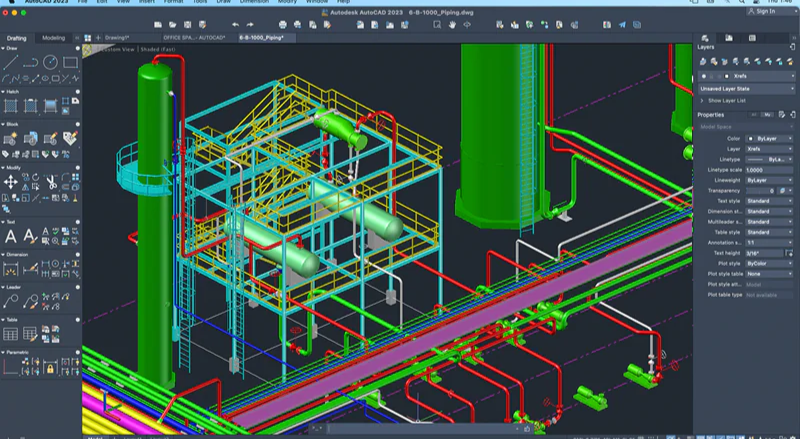Pick the Move tool in Modify
Image resolution: width=800 pixels, height=439 pixels.
point(10,182)
